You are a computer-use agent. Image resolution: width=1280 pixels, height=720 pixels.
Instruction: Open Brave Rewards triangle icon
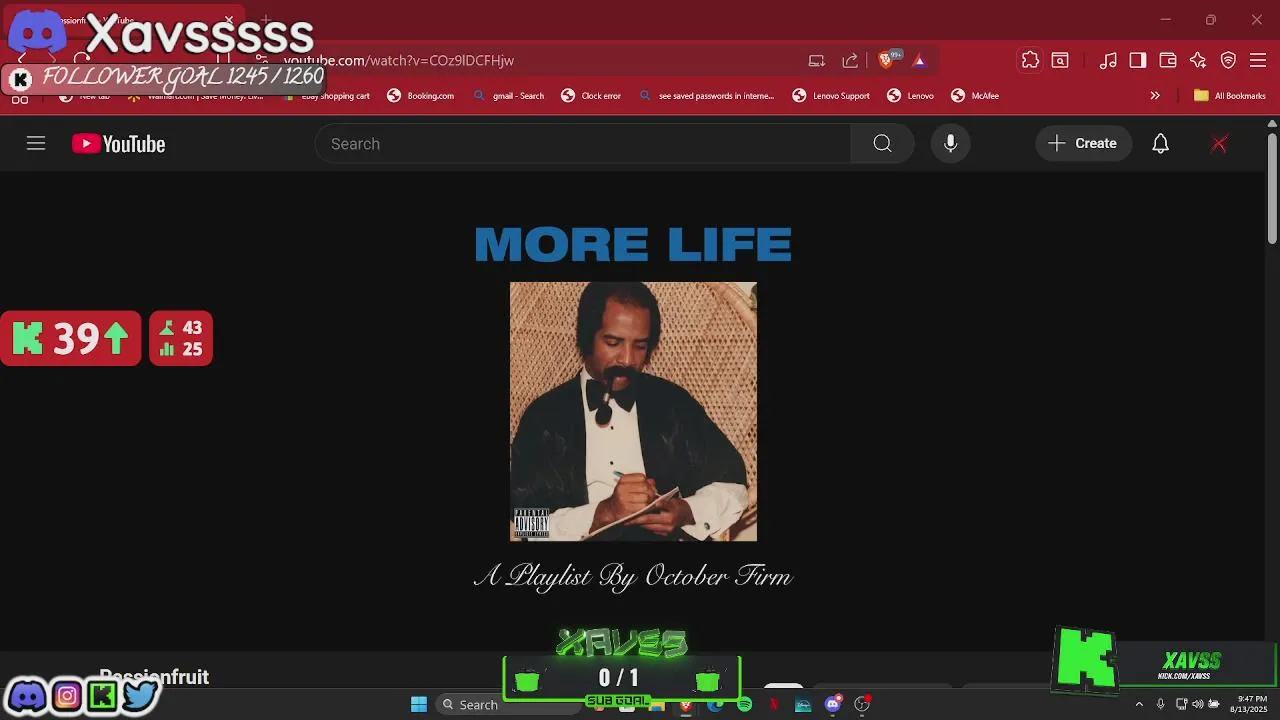click(919, 61)
